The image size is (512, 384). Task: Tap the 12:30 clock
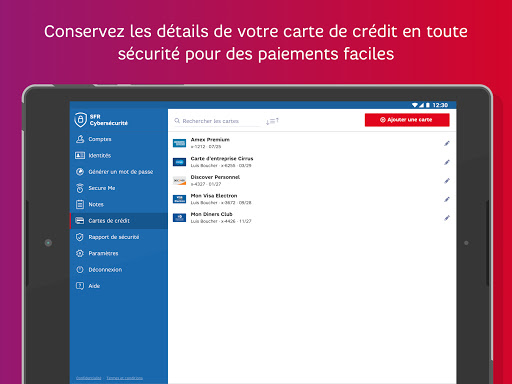[440, 105]
